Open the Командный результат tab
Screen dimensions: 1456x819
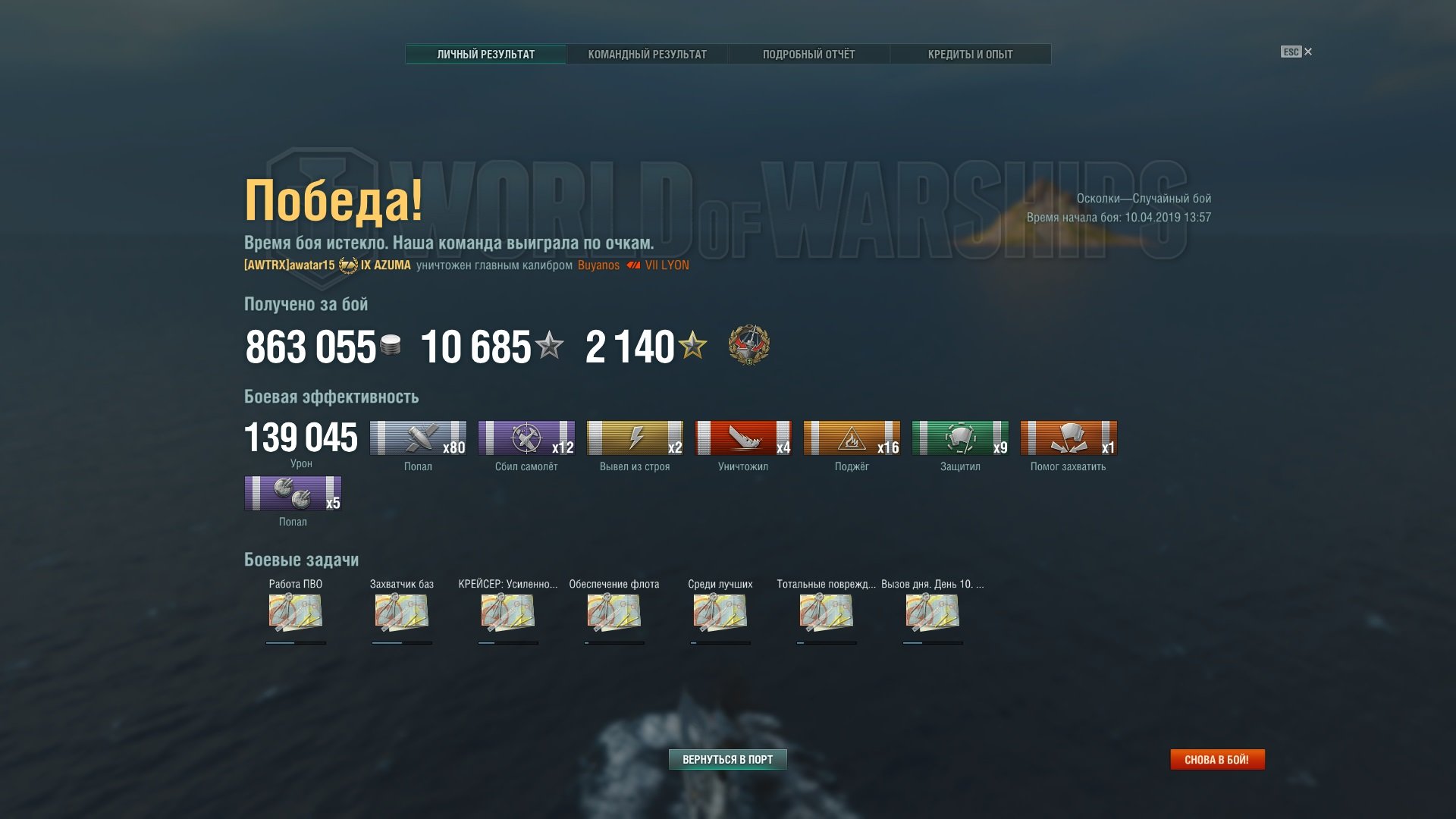[x=647, y=55]
